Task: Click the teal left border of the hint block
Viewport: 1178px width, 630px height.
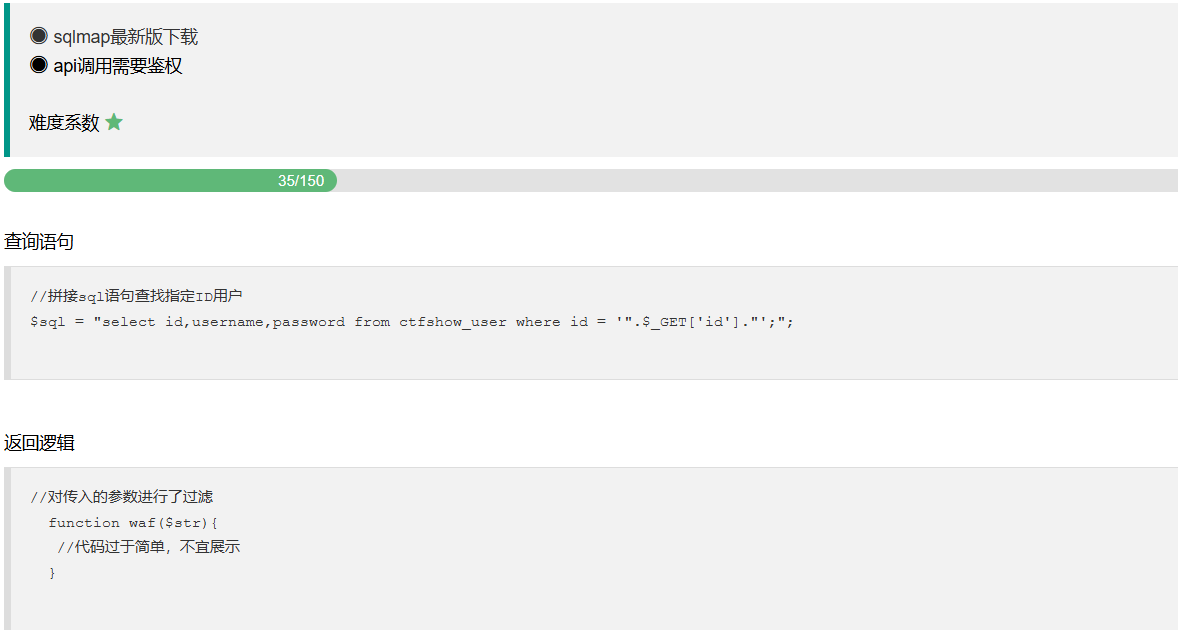Action: click(x=6, y=80)
